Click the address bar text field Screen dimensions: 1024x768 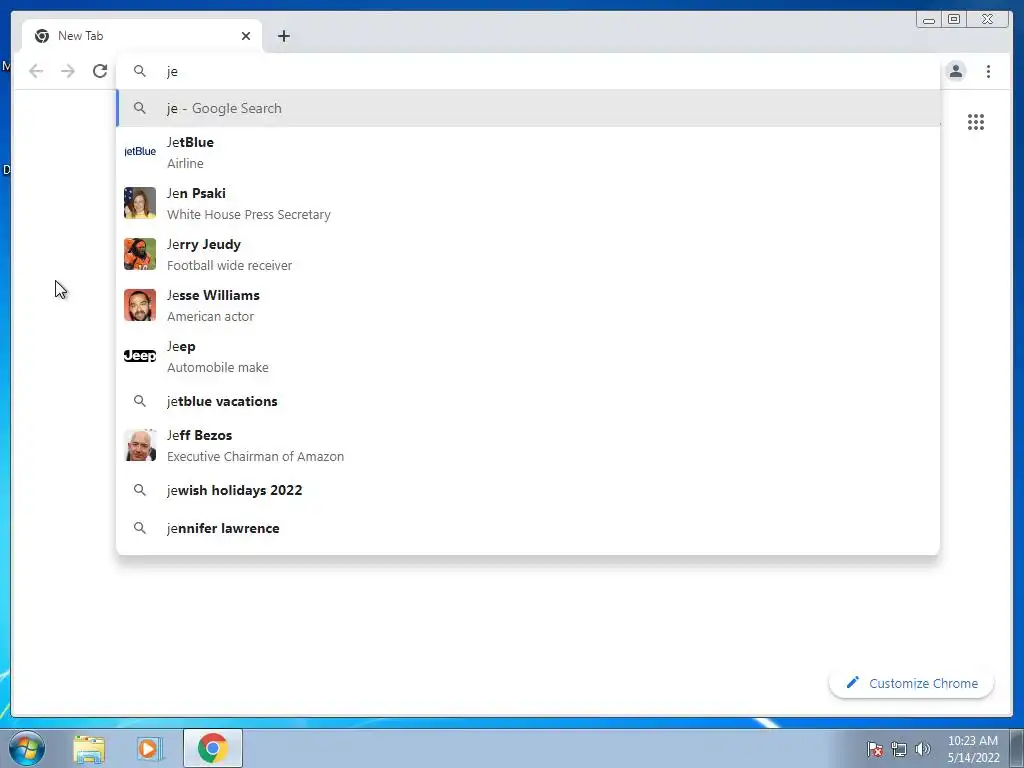528,71
